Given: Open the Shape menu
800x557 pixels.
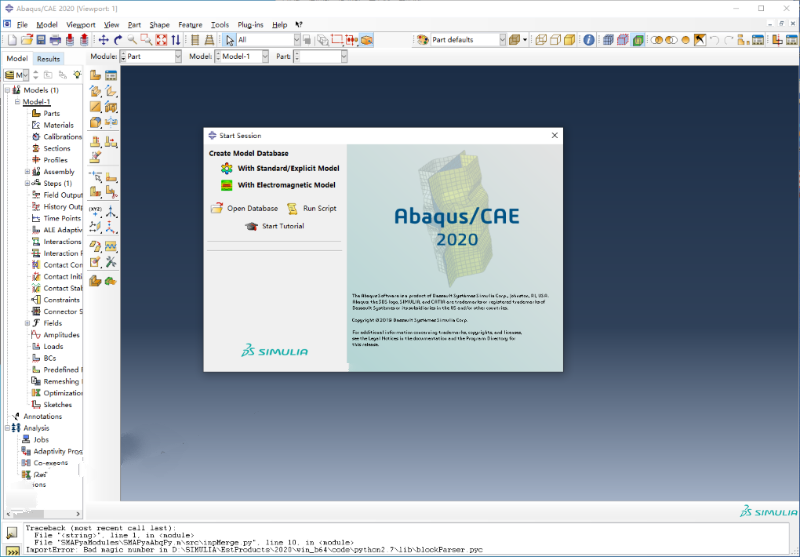Looking at the screenshot, I should [159, 24].
